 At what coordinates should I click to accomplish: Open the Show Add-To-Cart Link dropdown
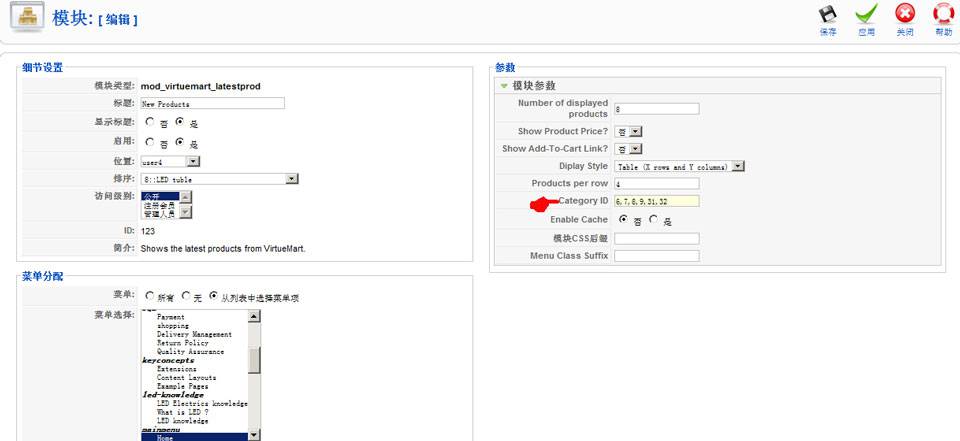pyautogui.click(x=628, y=148)
